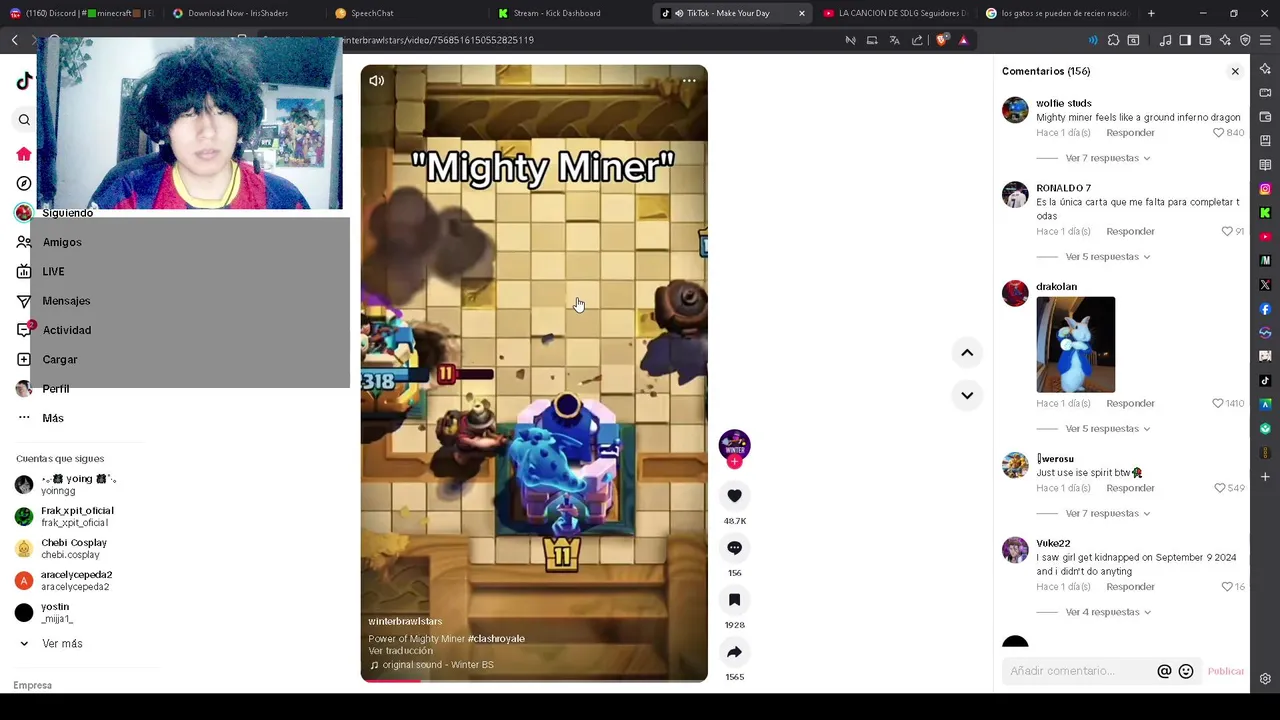This screenshot has width=1280, height=720.
Task: Follow winterbrawlstars via the red plus avatar
Action: click(x=734, y=462)
